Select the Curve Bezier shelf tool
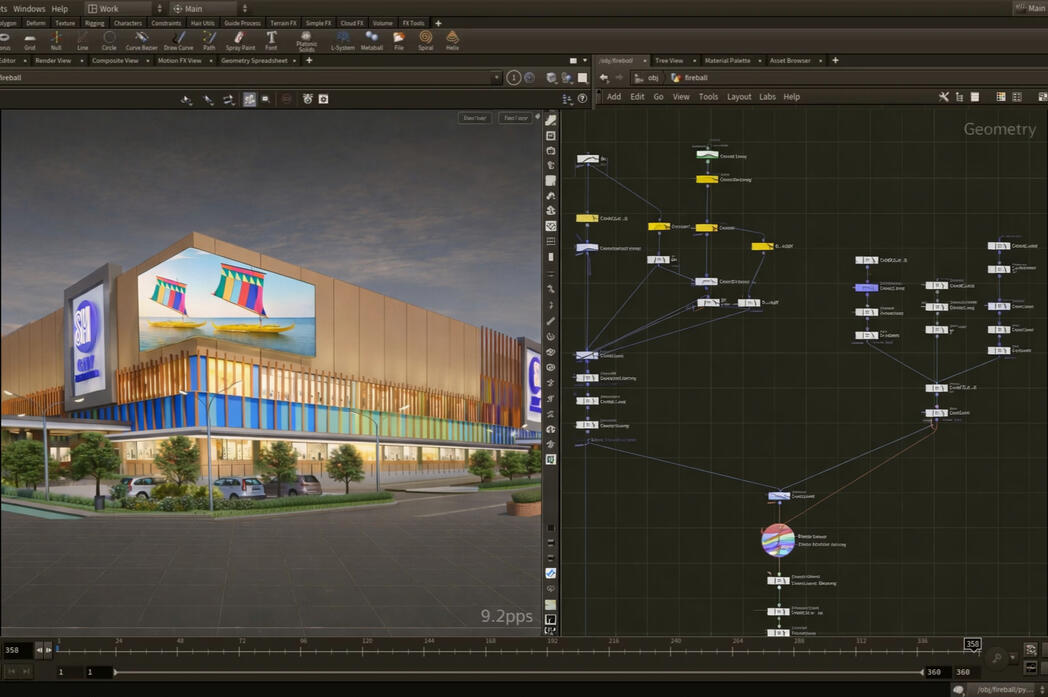Image resolution: width=1048 pixels, height=697 pixels. coord(142,41)
